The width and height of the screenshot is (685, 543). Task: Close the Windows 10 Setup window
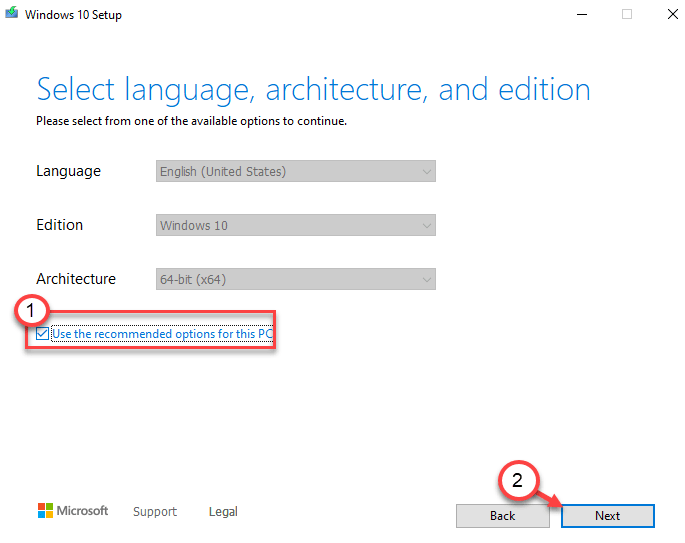673,14
